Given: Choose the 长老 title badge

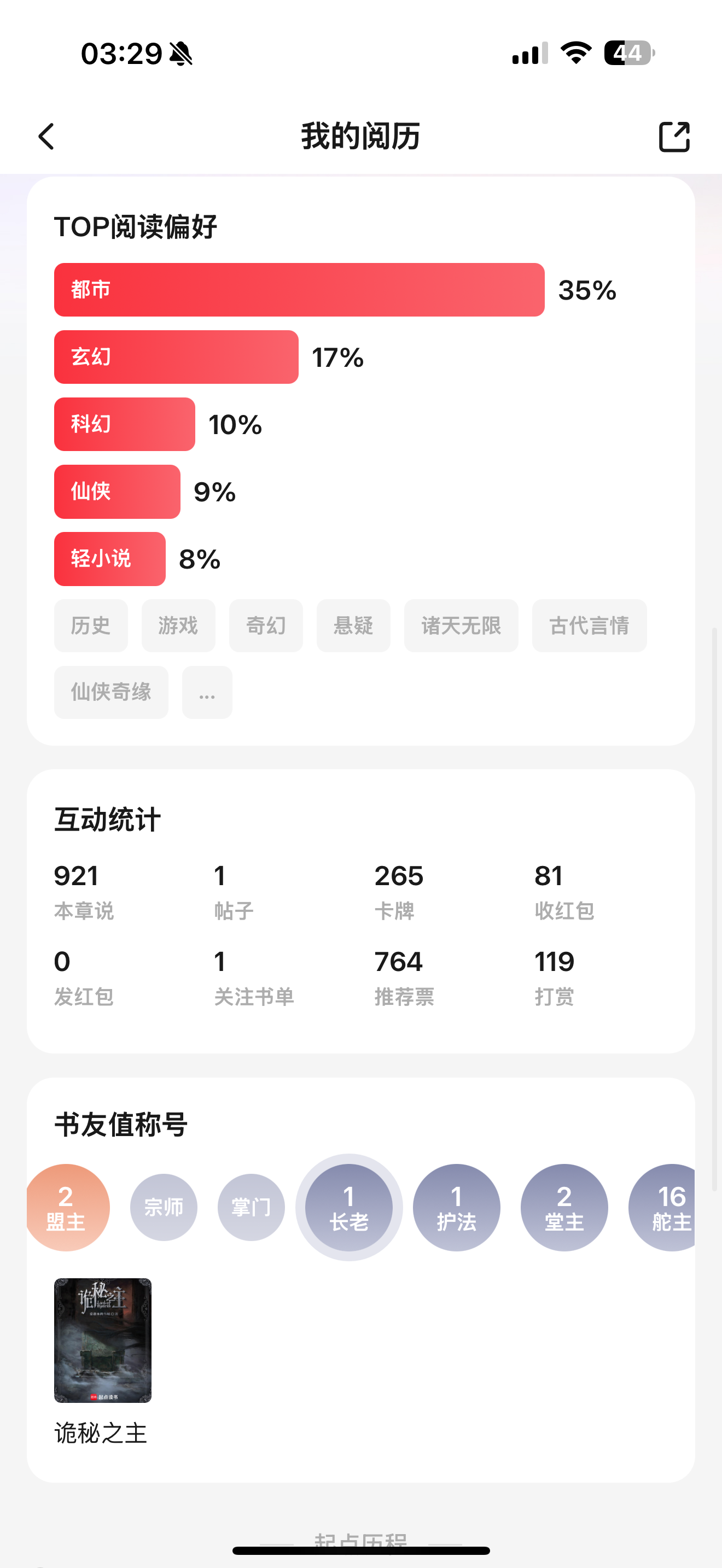Looking at the screenshot, I should [x=349, y=1207].
